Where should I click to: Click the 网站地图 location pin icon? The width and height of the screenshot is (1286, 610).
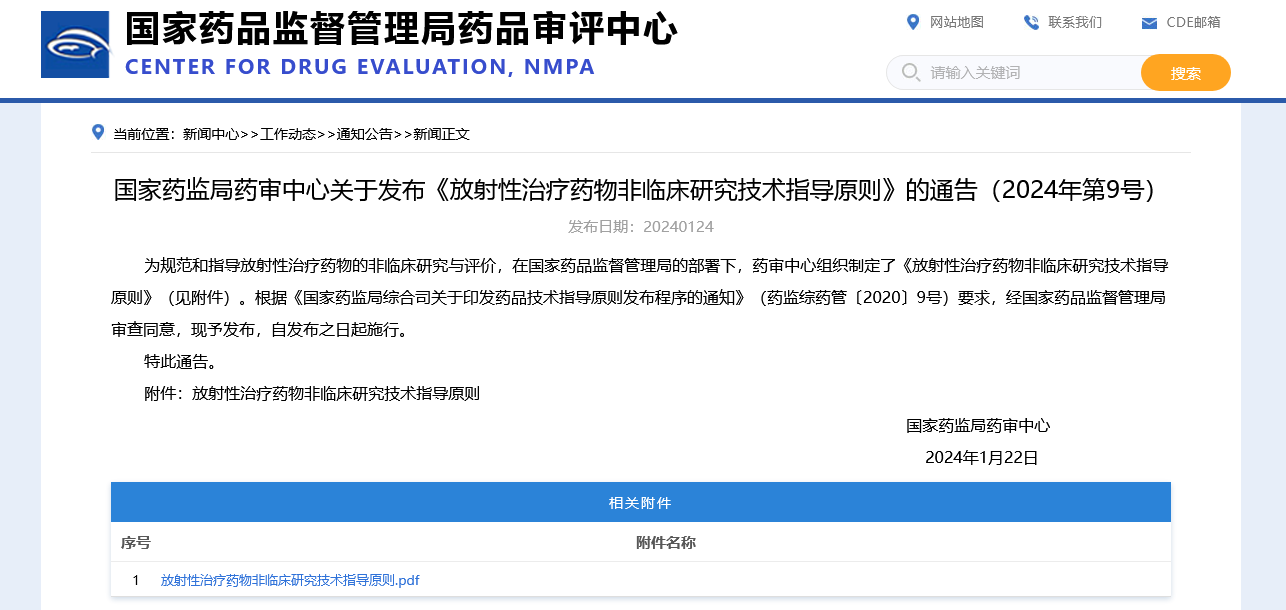tap(912, 22)
